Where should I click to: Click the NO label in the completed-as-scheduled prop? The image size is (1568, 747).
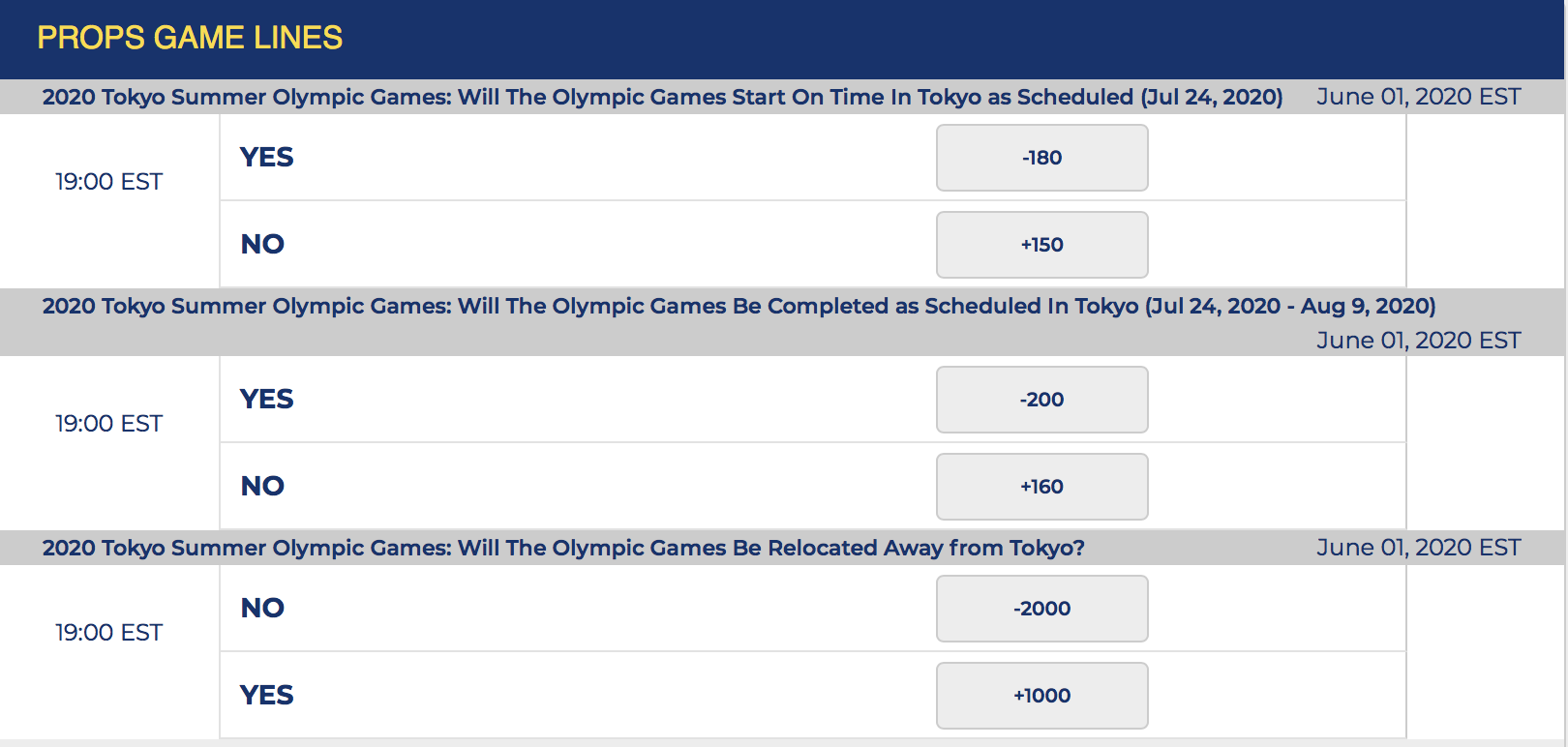click(x=262, y=486)
